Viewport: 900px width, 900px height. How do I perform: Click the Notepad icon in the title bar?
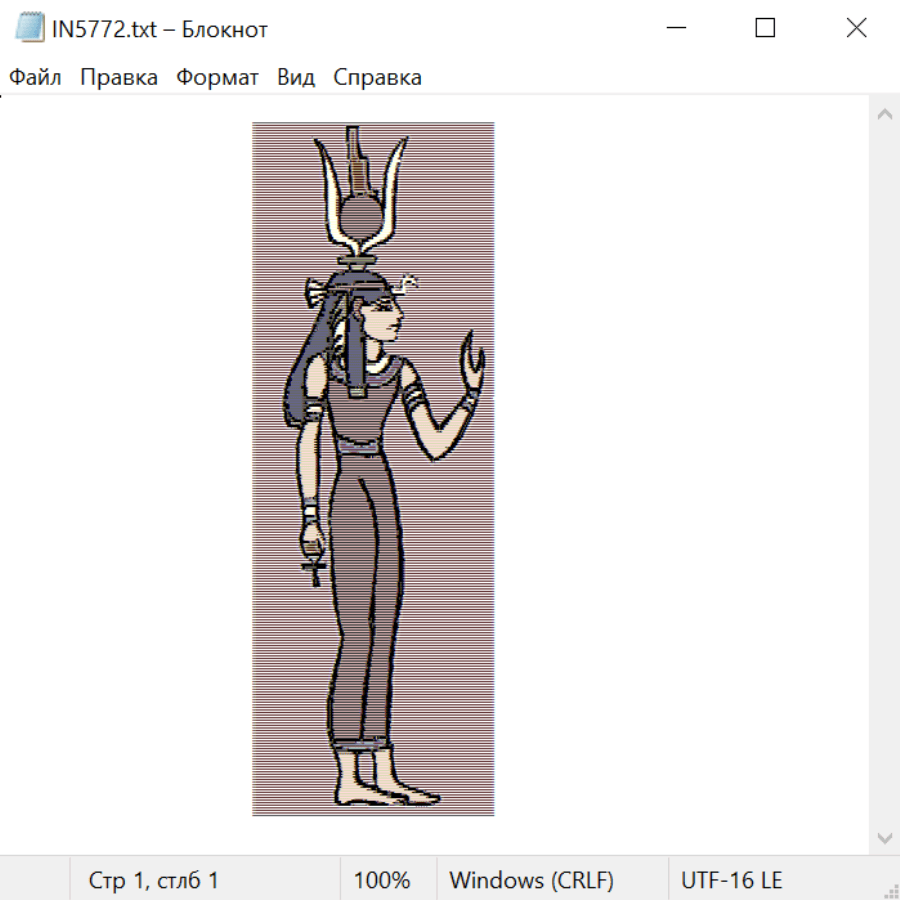[x=29, y=29]
